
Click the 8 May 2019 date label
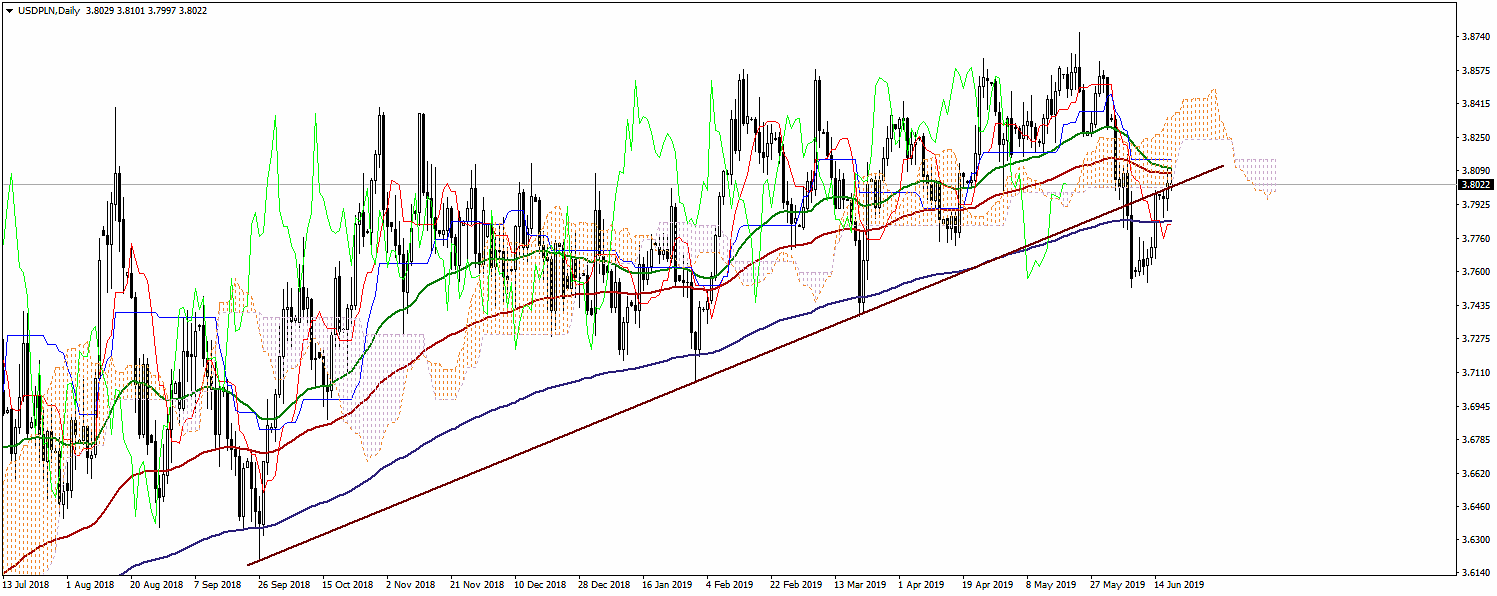[x=1050, y=585]
